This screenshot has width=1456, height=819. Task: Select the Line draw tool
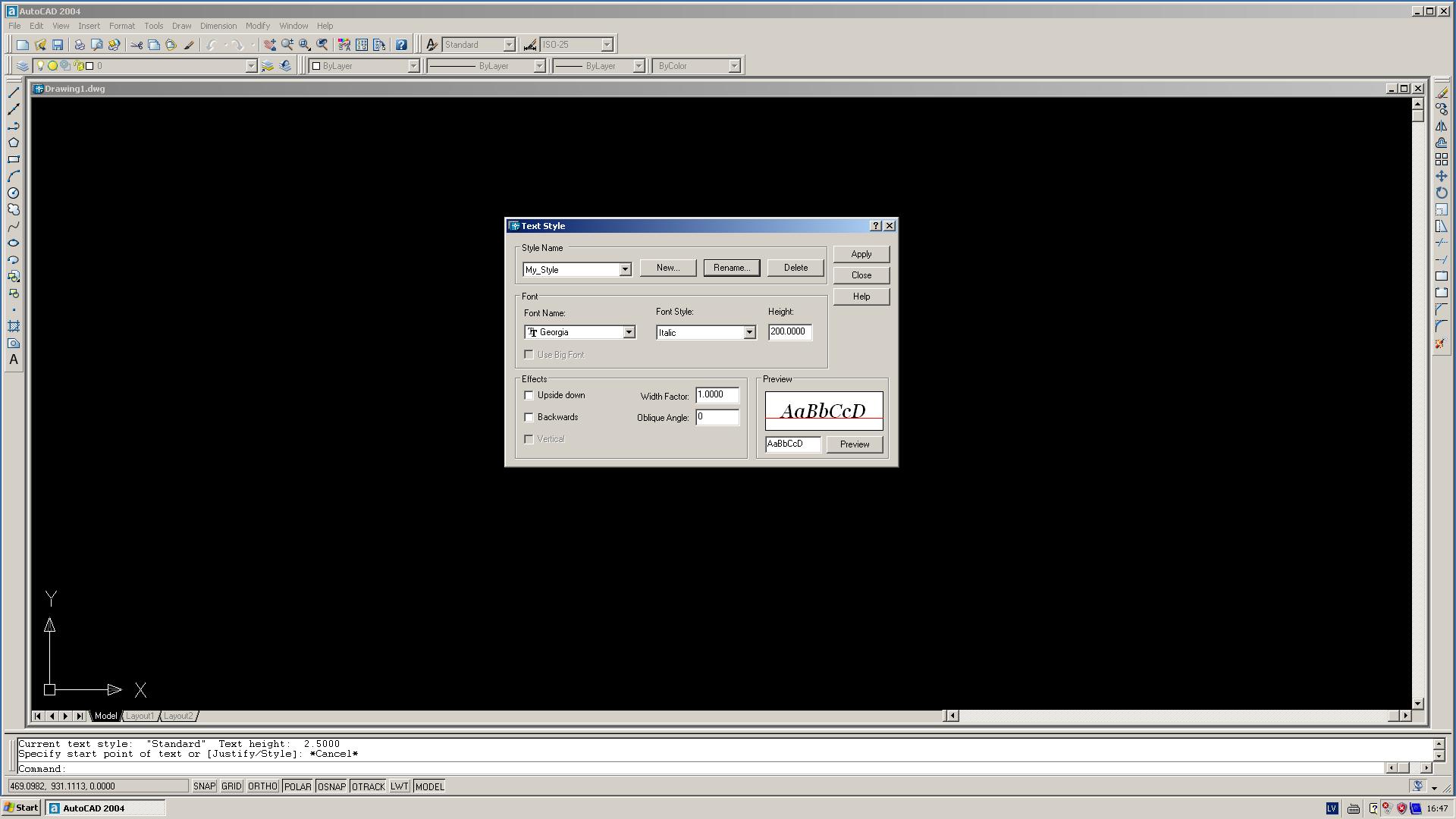14,92
